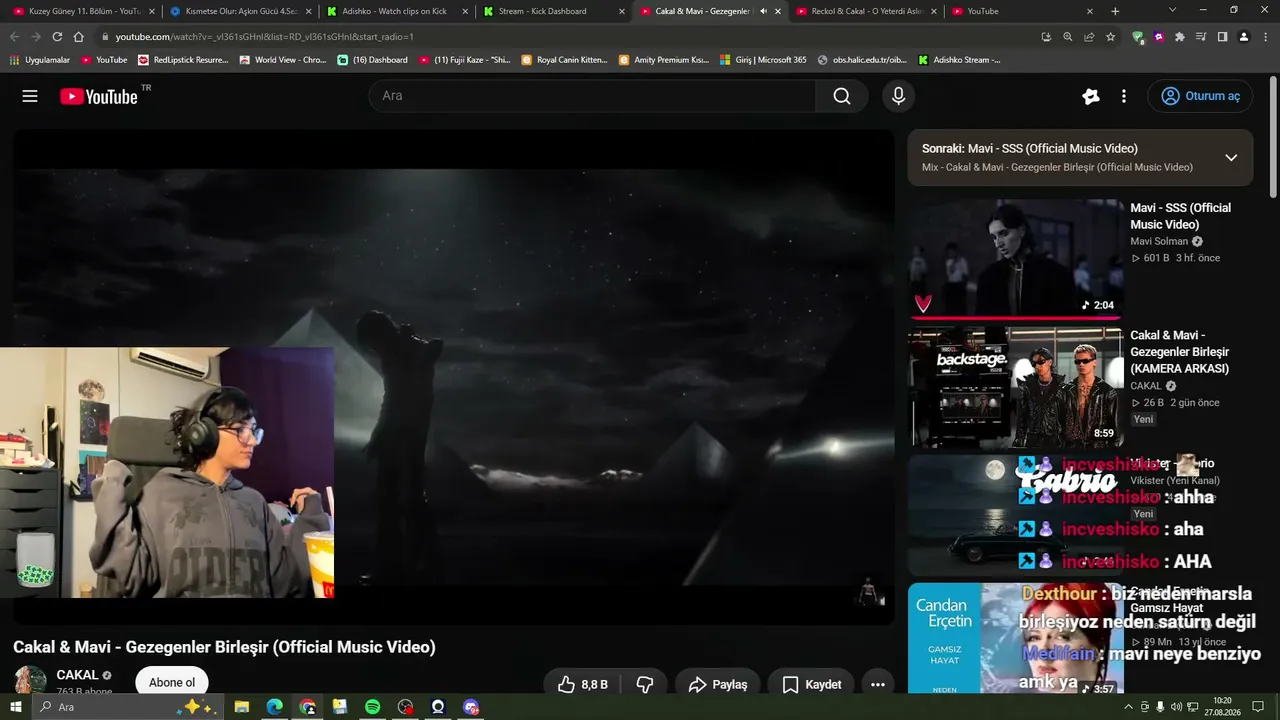Reload the page in Chrome
1280x720 pixels.
click(x=57, y=37)
